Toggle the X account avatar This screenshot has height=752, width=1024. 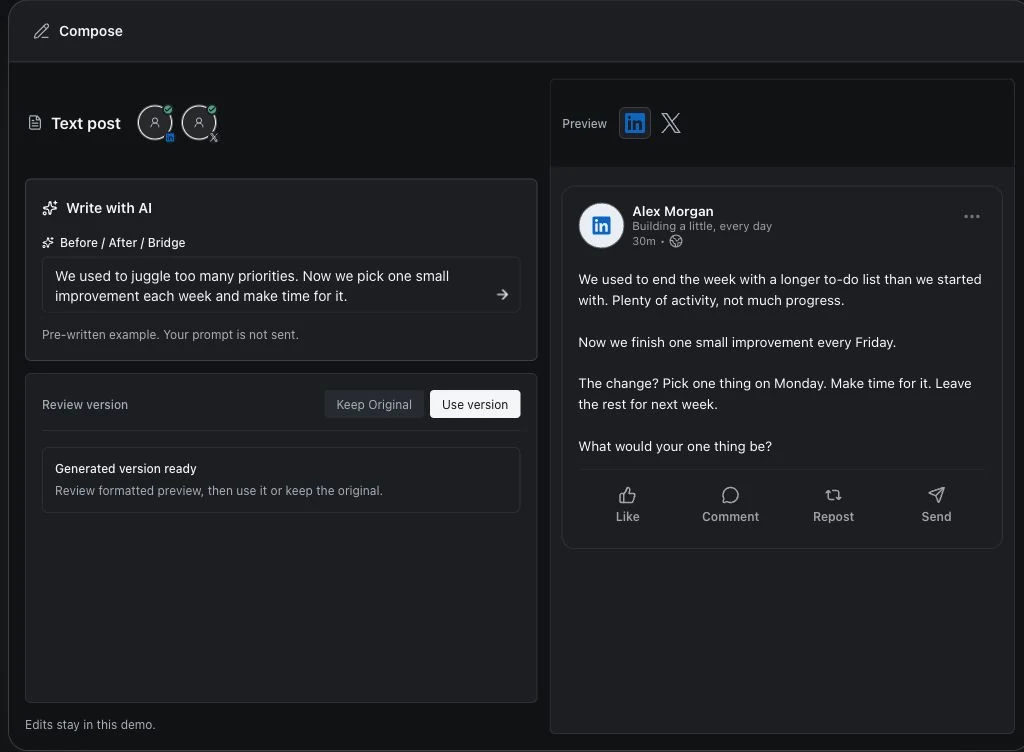pos(199,123)
